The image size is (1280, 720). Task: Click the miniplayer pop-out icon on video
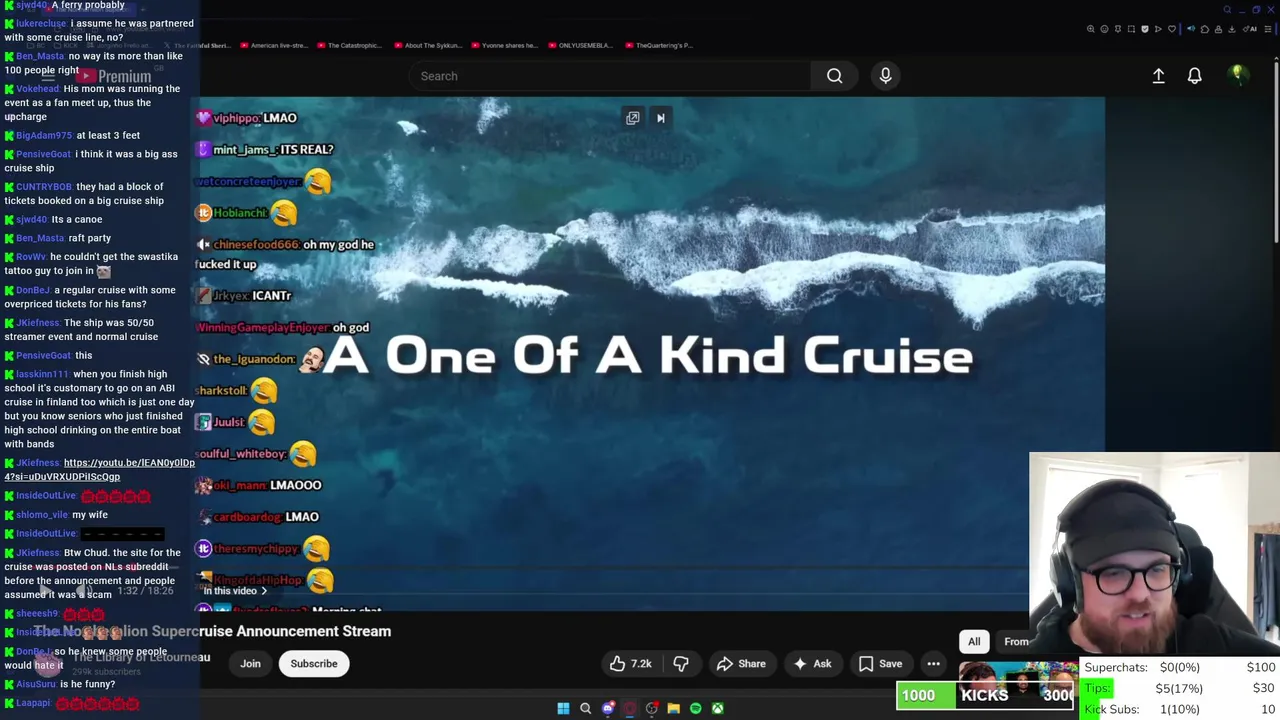(633, 118)
